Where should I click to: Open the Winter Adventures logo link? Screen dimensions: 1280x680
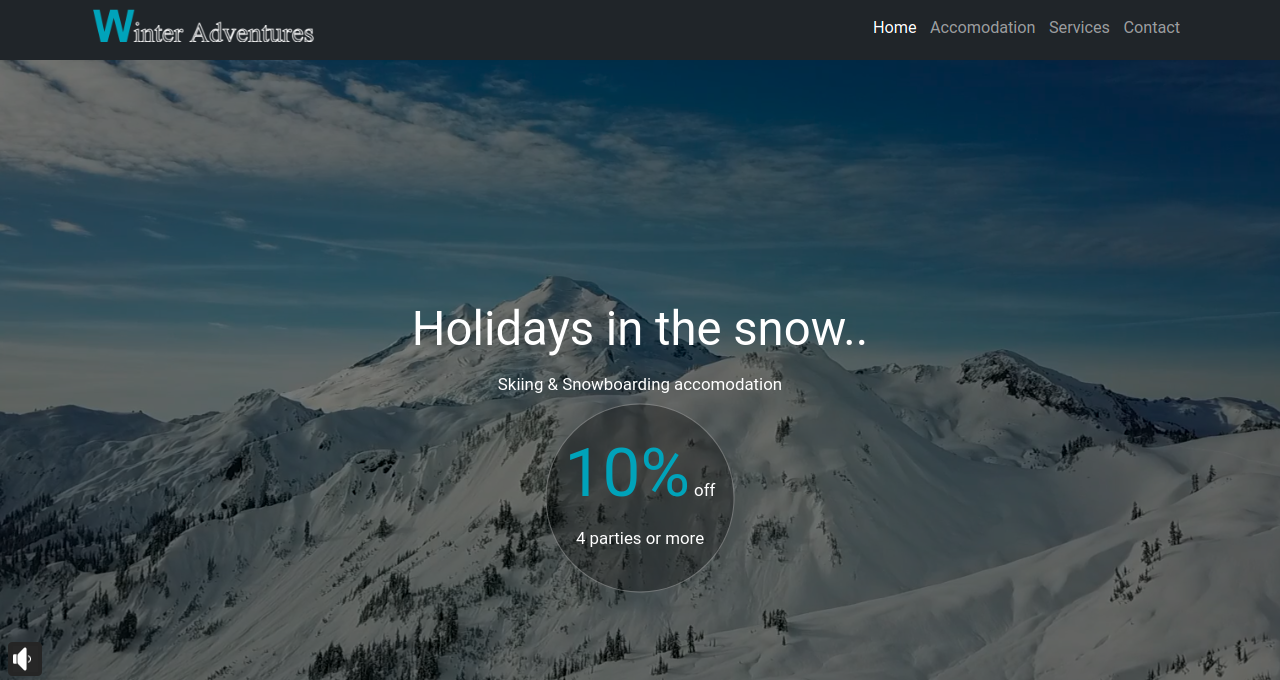click(x=204, y=28)
